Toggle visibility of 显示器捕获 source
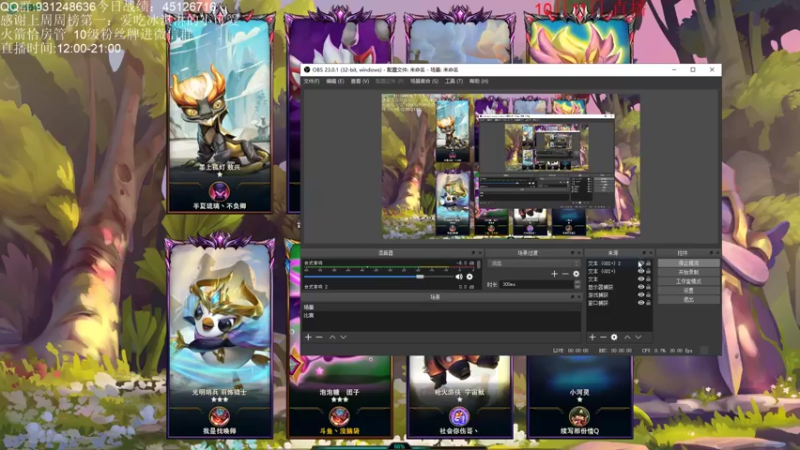The image size is (800, 450). point(641,287)
